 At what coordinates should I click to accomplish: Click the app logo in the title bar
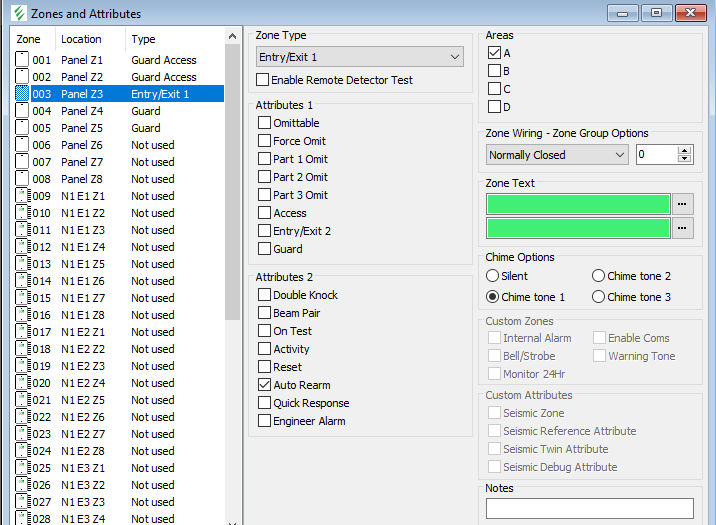[x=18, y=14]
